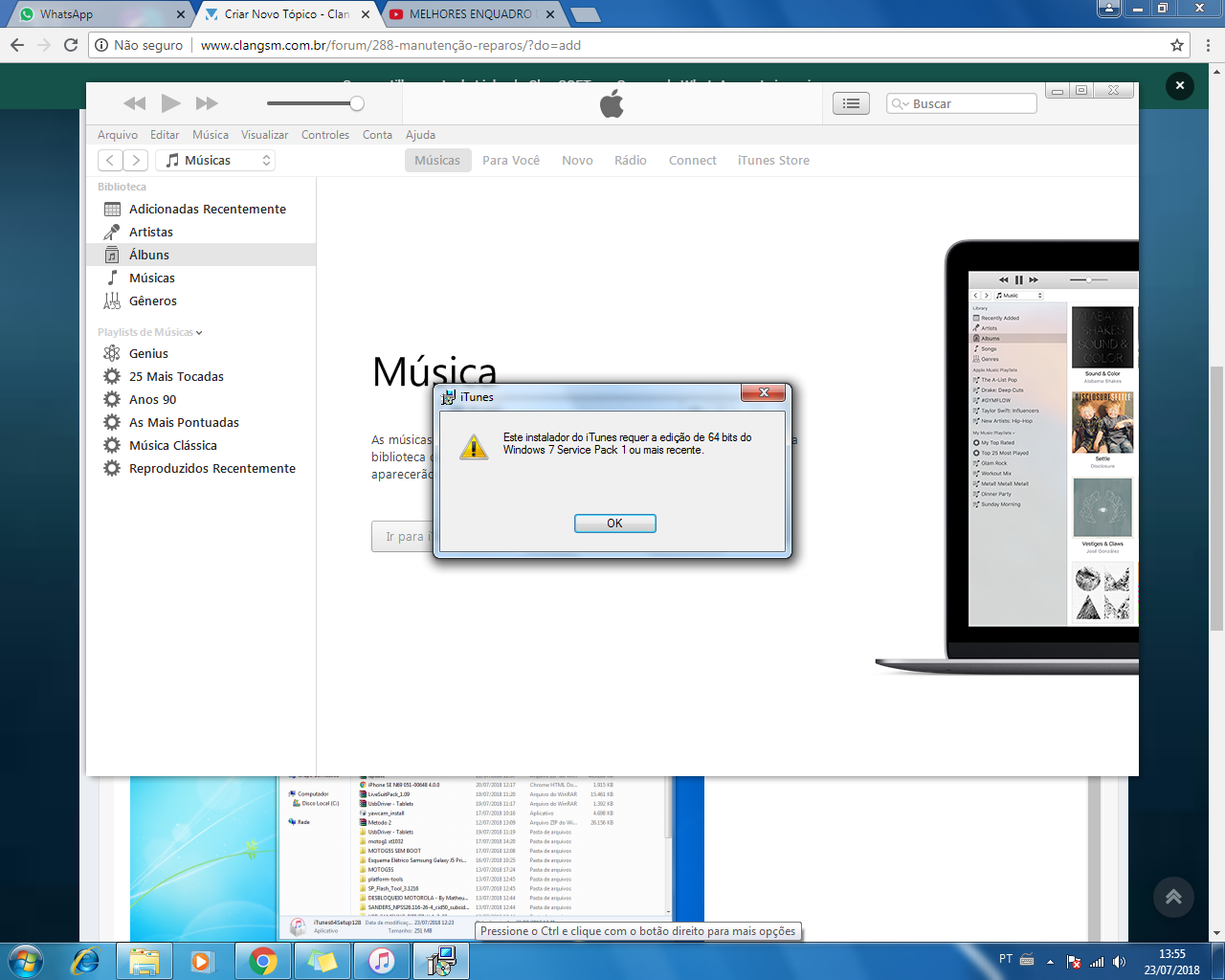The image size is (1225, 980).
Task: Open Chrome from the taskbar
Action: pos(263,961)
